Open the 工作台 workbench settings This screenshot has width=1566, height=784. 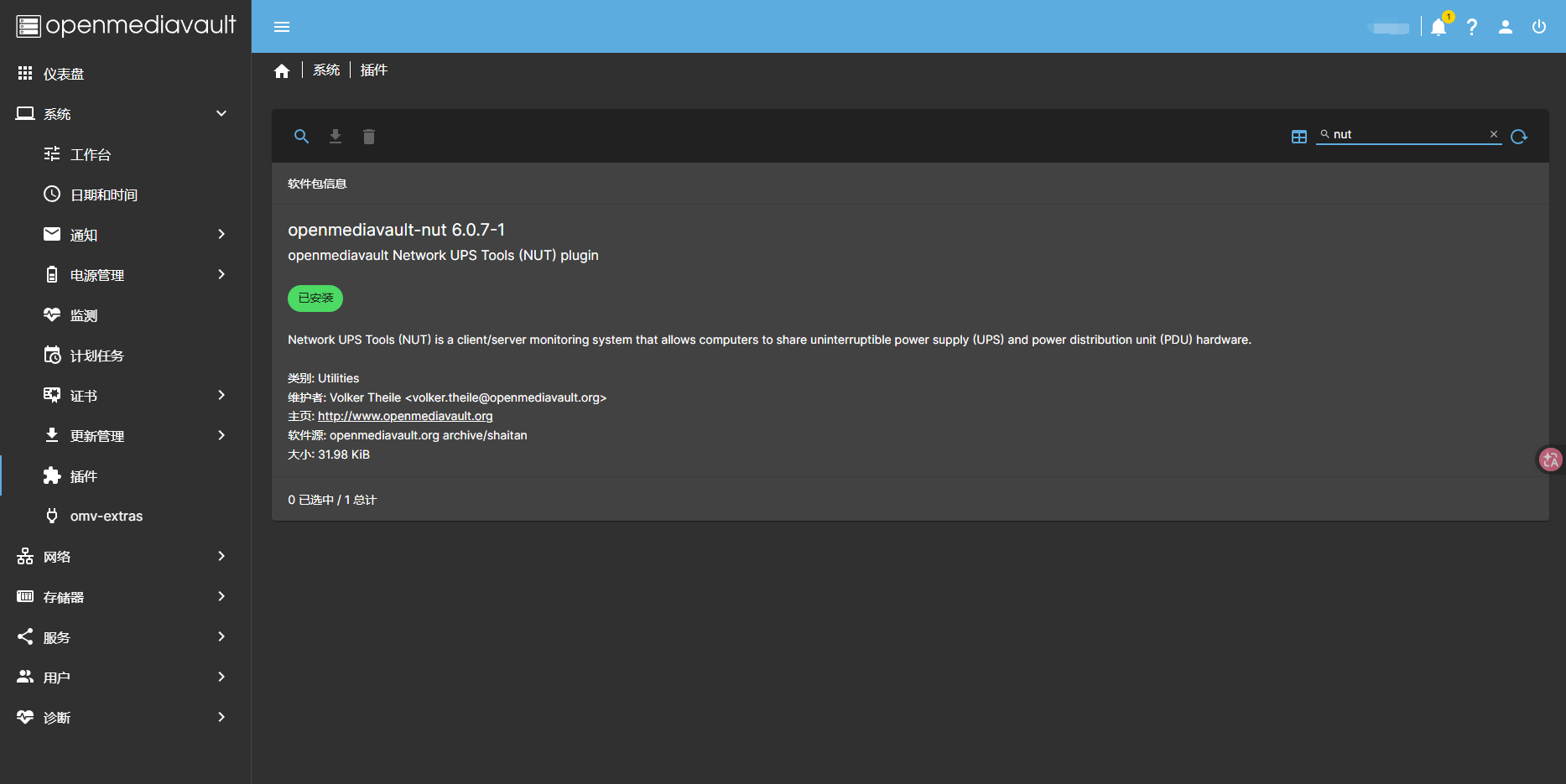pos(126,154)
